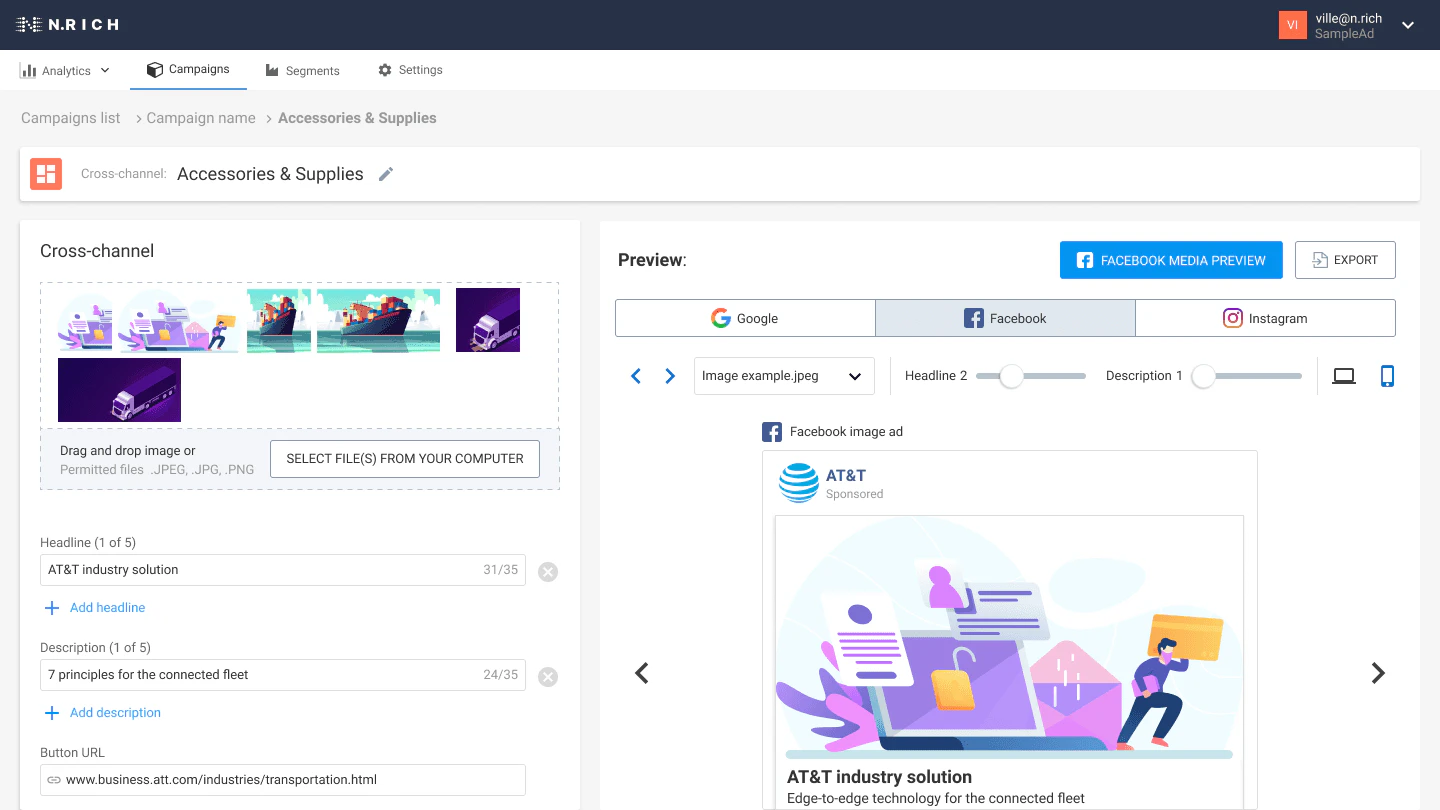Click the link icon in the Button URL field

pyautogui.click(x=55, y=780)
